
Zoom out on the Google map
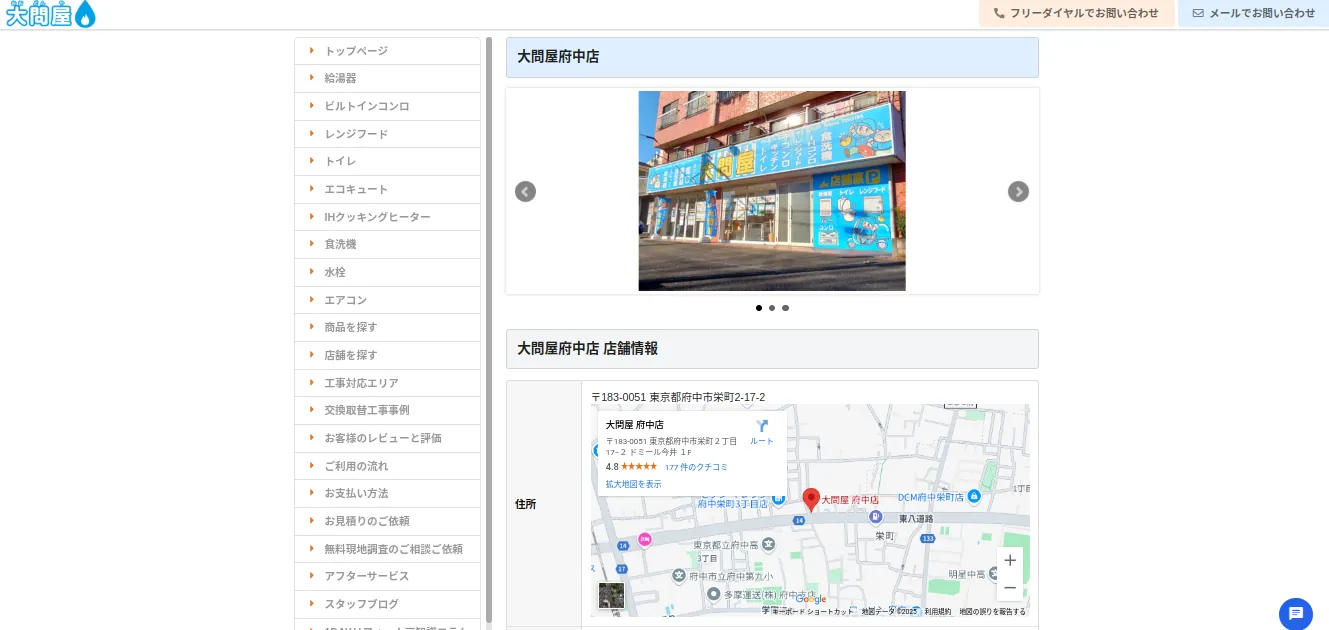click(1010, 588)
